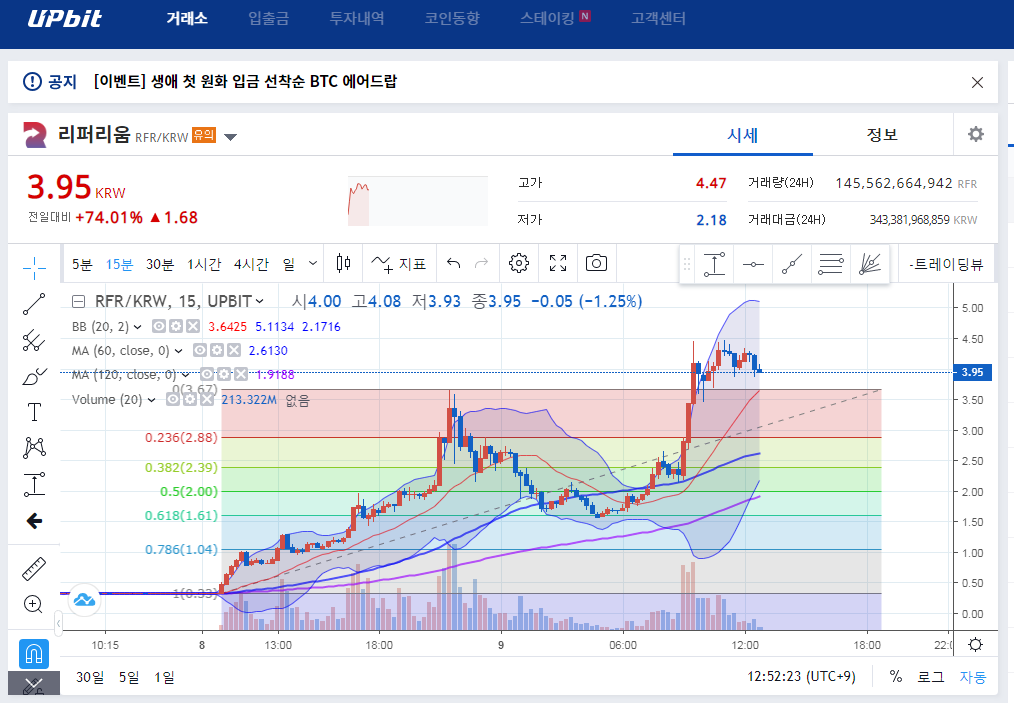Viewport: 1014px width, 703px height.
Task: Open the 리퍼리움 market selector dropdown
Action: 230,136
